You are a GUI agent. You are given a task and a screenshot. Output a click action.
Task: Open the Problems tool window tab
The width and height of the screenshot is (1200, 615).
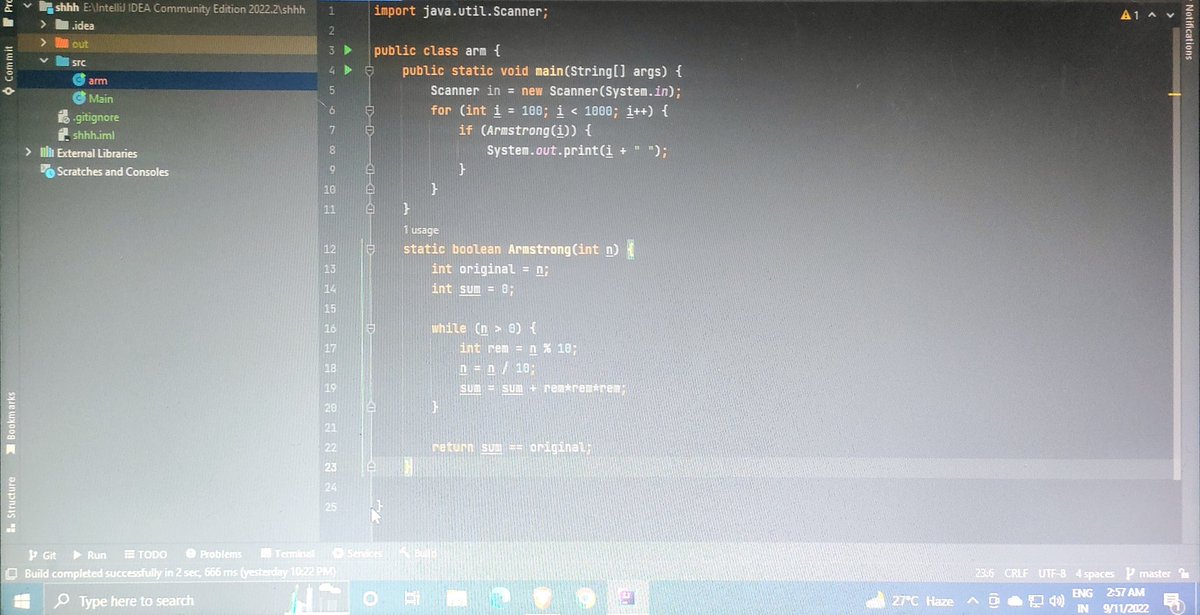[213, 554]
